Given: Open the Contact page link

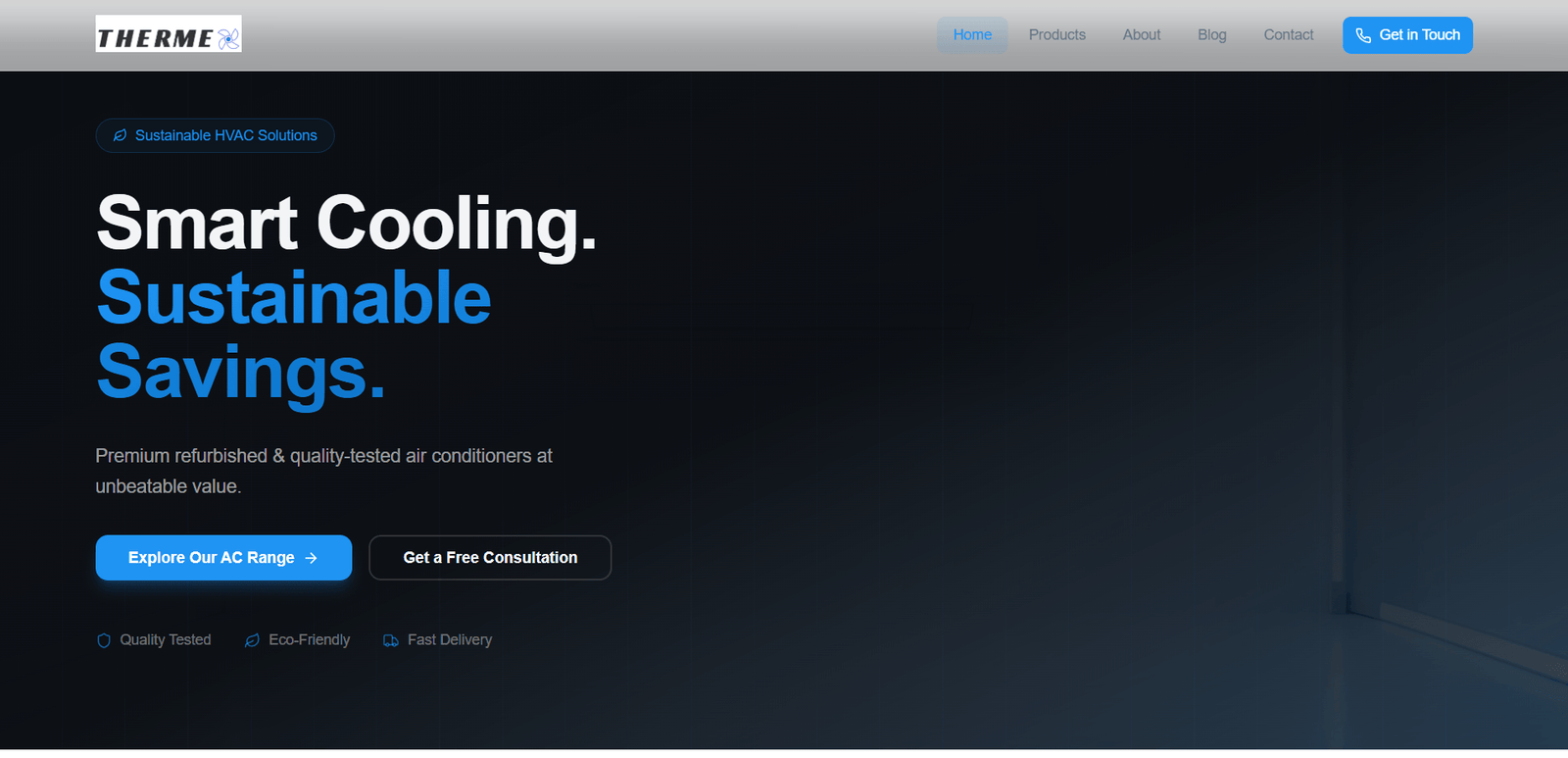Looking at the screenshot, I should (1288, 35).
